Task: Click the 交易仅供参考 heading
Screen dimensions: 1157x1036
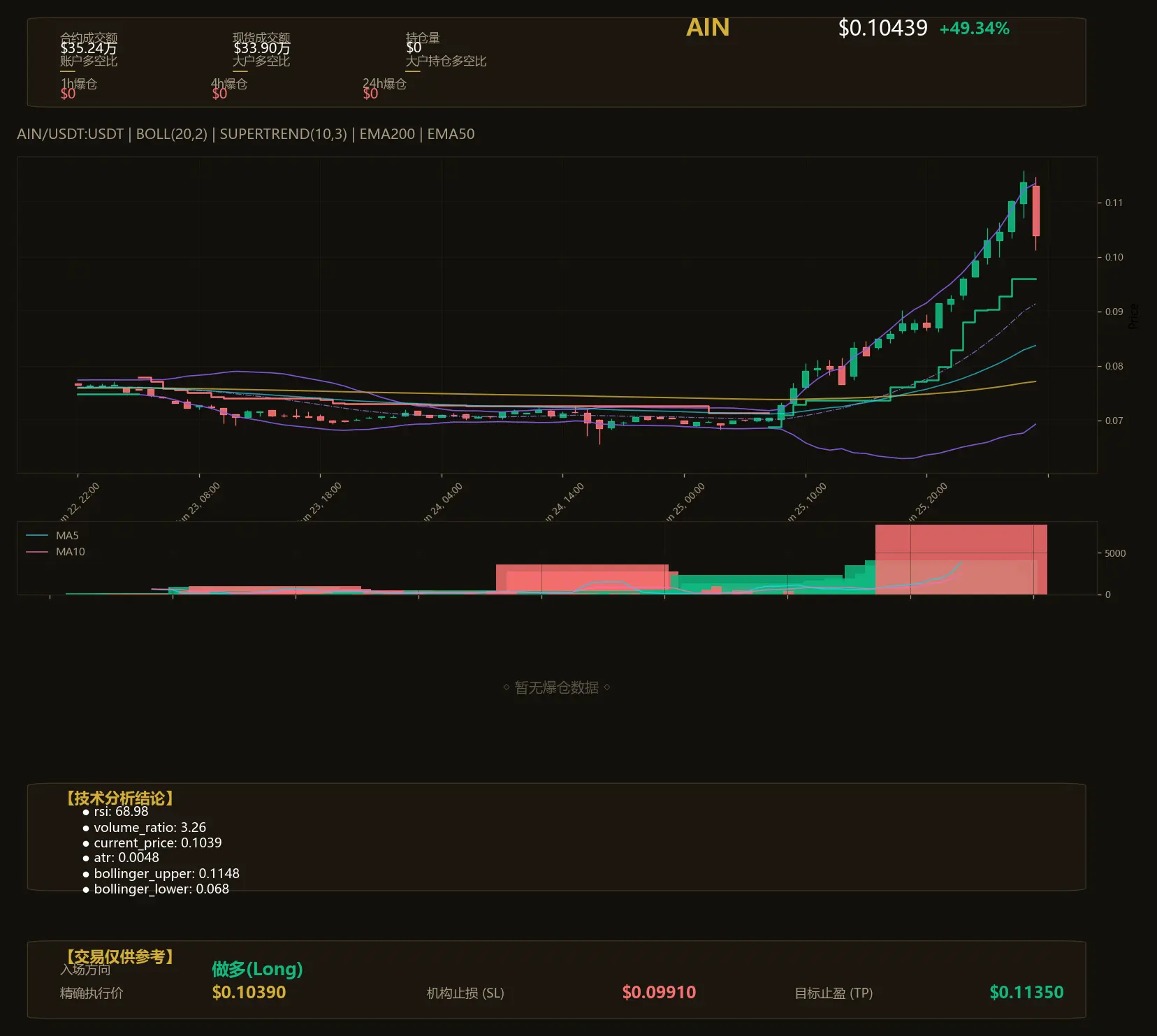Action: tap(119, 956)
